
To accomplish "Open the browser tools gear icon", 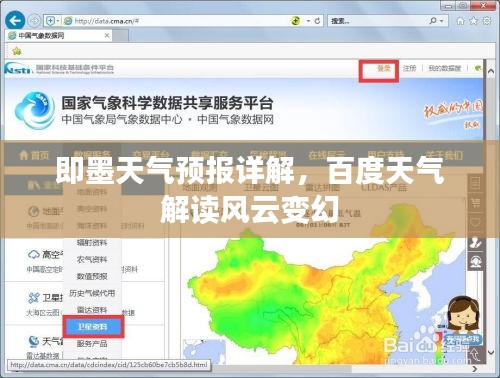I will [x=487, y=21].
